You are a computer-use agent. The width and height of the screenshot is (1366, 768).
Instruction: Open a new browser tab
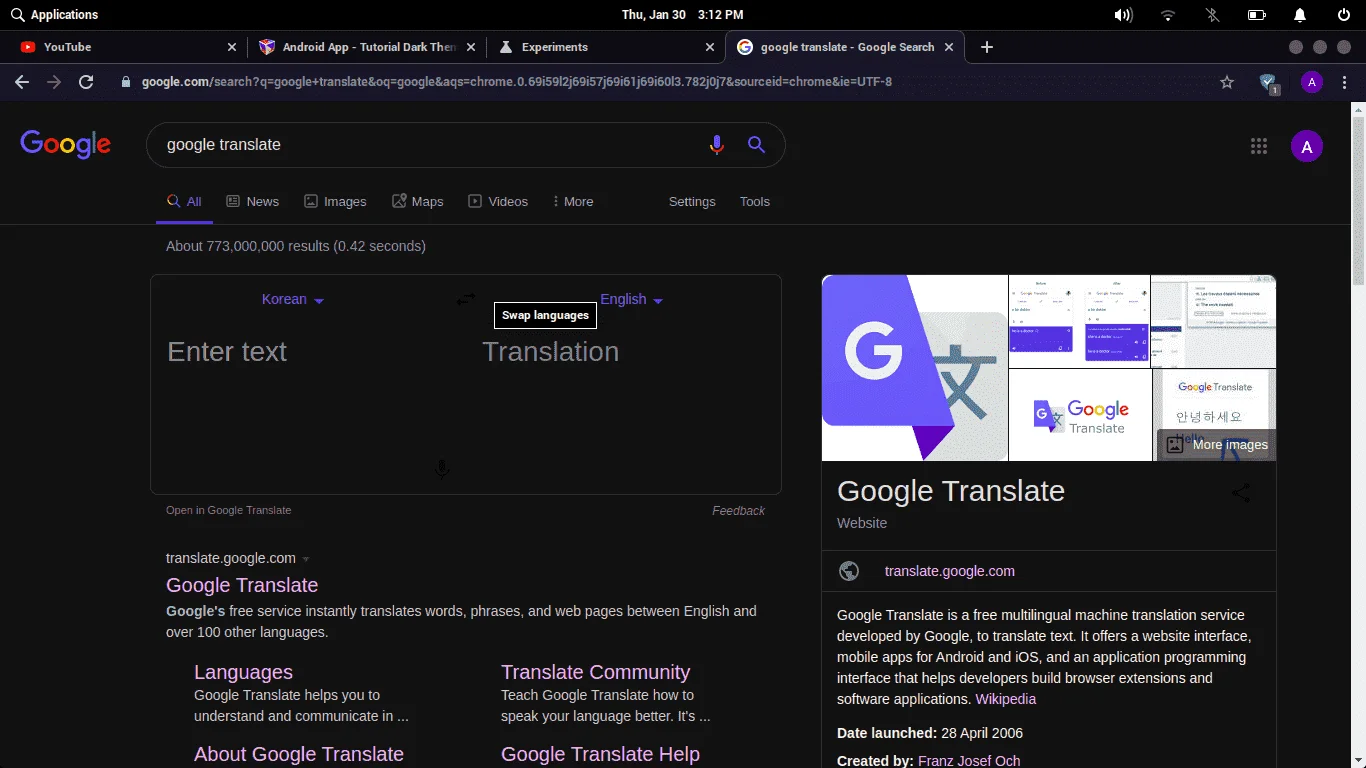coord(987,47)
